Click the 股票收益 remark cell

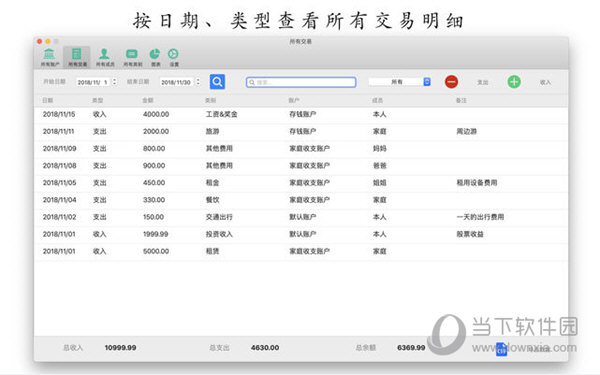click(x=470, y=234)
